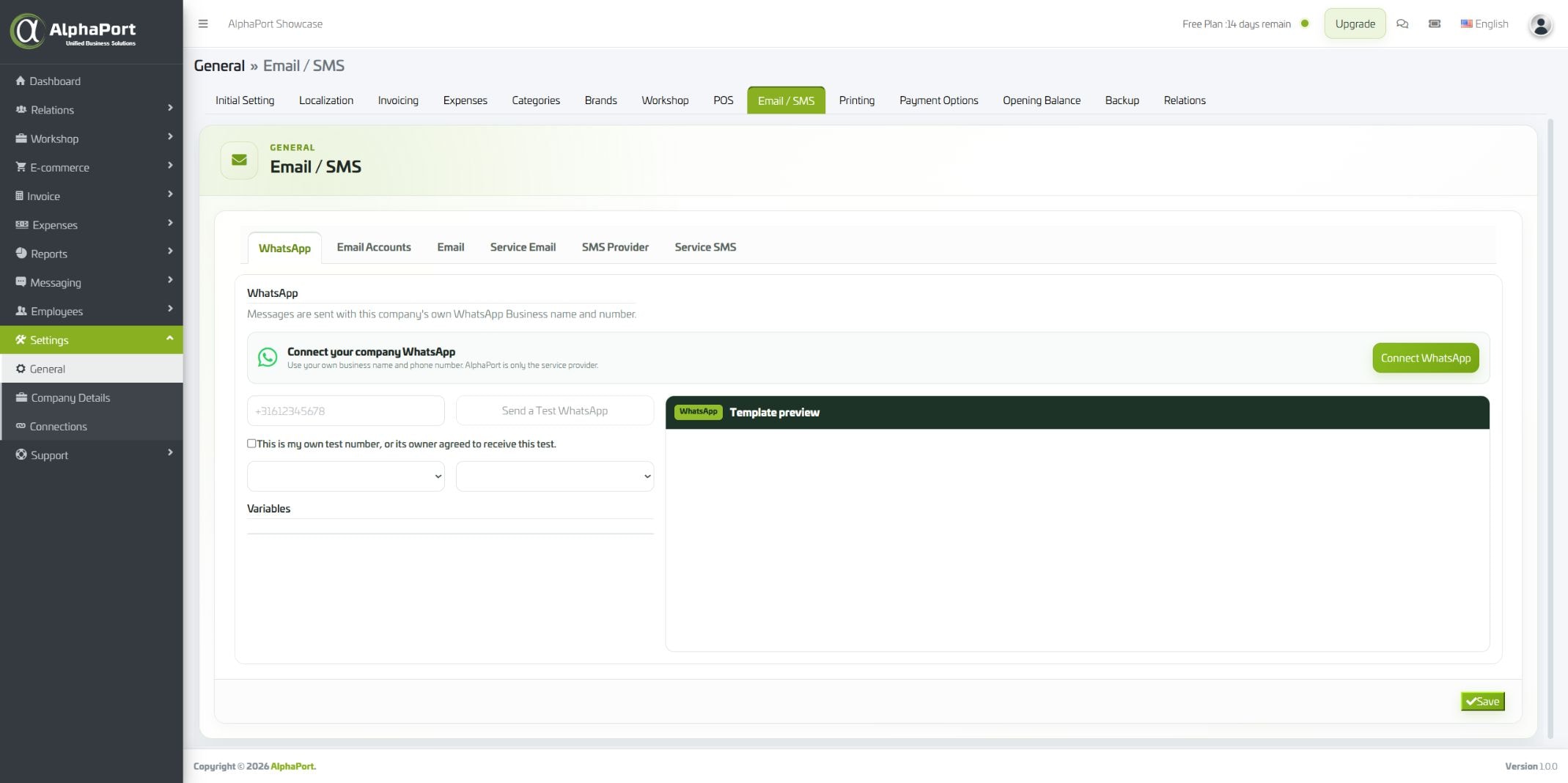Click the Employees users icon
Viewport: 1568px width, 783px height.
(x=21, y=311)
